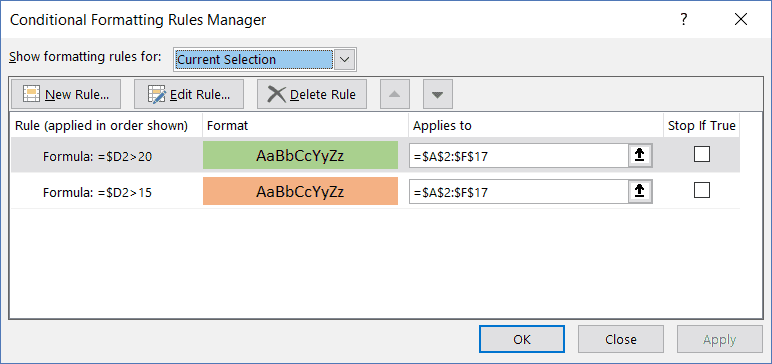Enable Stop If True for $D2>20 rule
This screenshot has height=364, width=772.
(x=702, y=154)
